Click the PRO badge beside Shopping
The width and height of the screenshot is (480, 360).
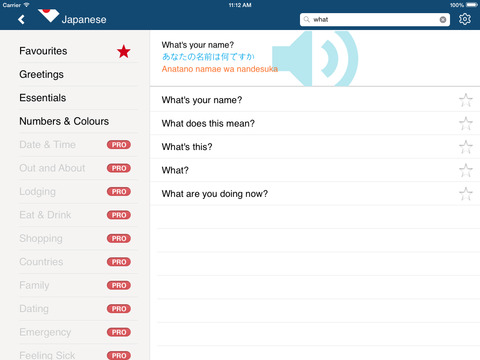[119, 239]
